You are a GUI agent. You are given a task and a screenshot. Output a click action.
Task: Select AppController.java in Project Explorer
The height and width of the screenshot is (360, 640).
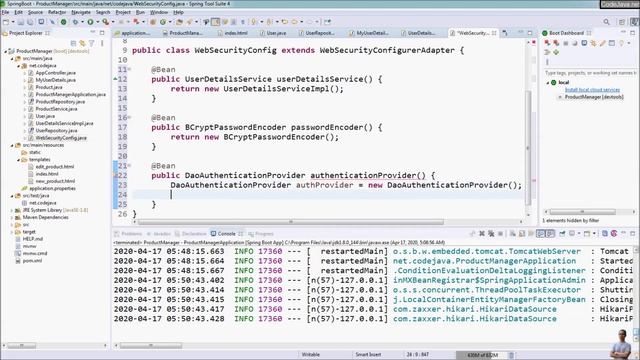click(x=56, y=73)
